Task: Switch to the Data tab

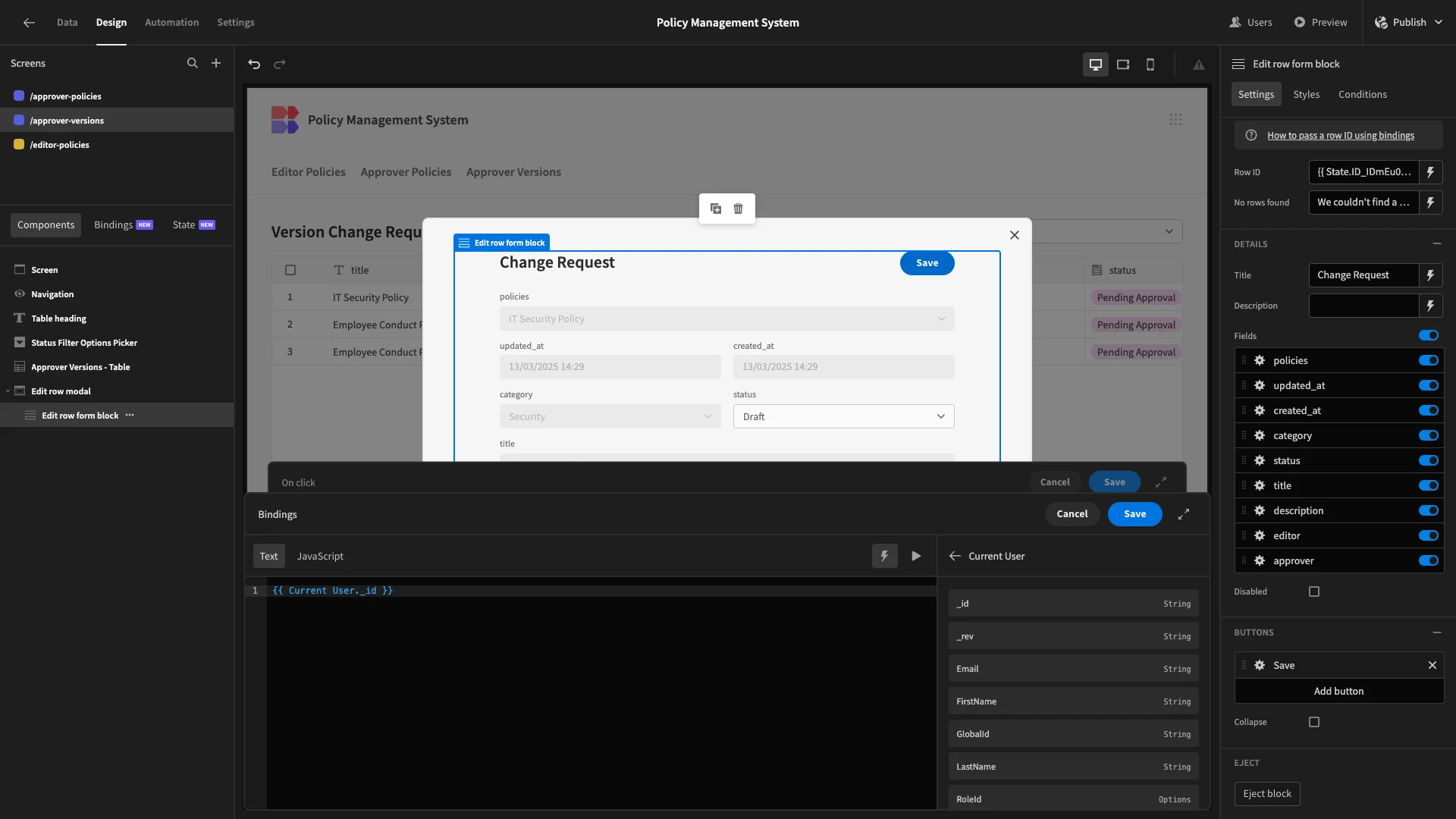Action: (x=67, y=23)
